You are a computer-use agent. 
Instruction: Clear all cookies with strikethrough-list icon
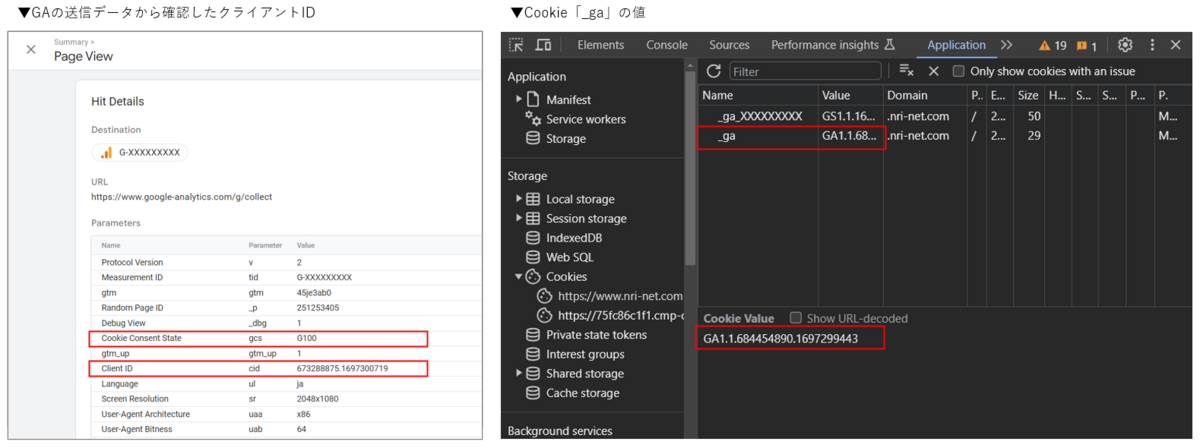click(906, 71)
